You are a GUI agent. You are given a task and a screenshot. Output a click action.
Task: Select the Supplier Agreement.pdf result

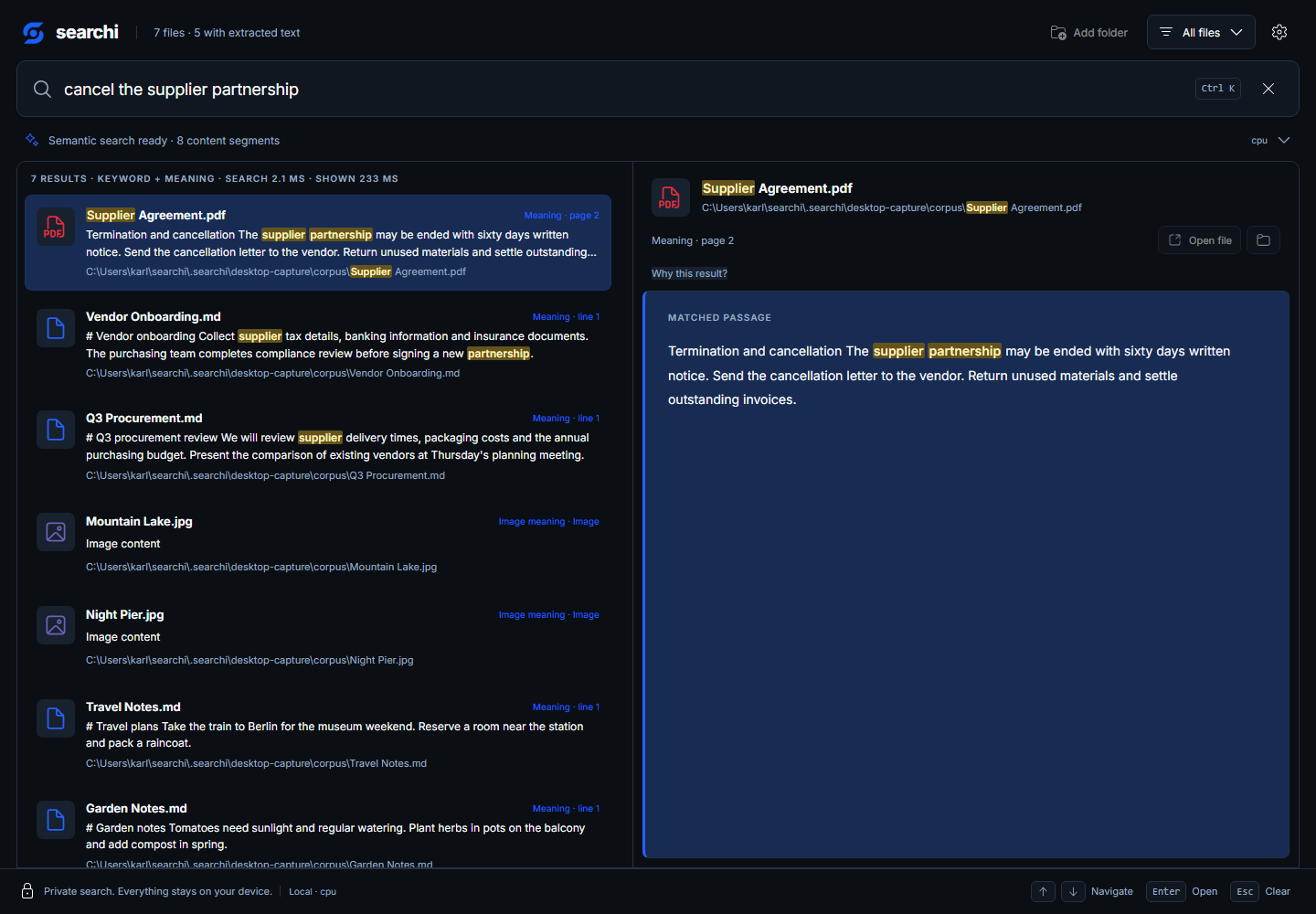(318, 242)
